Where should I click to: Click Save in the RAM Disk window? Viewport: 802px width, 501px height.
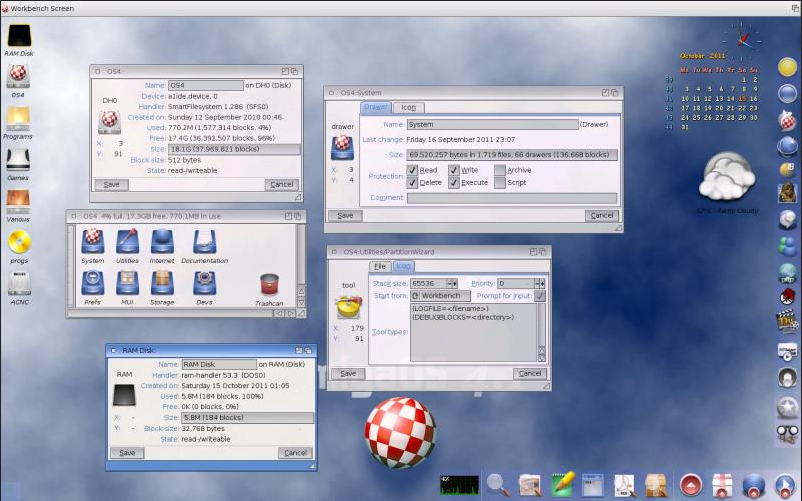click(x=127, y=453)
